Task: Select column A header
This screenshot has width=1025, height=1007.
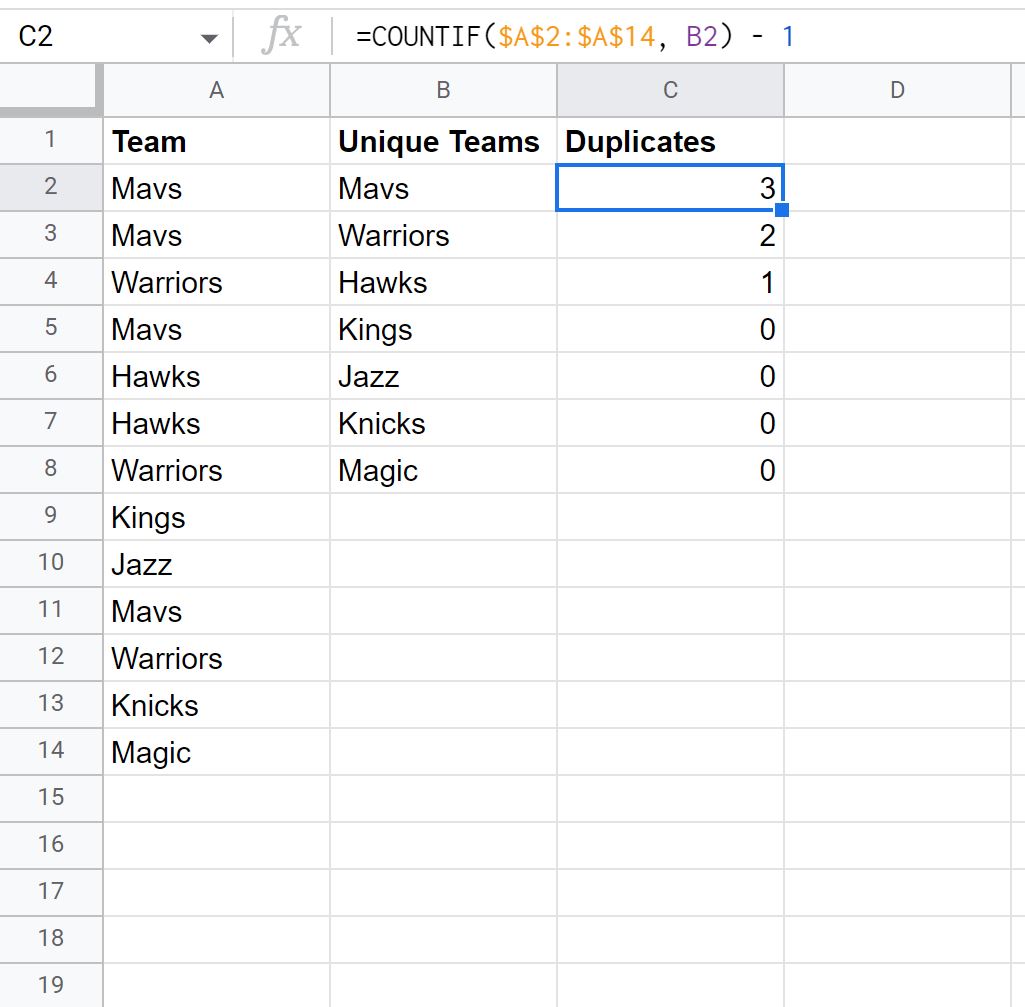Action: point(216,90)
